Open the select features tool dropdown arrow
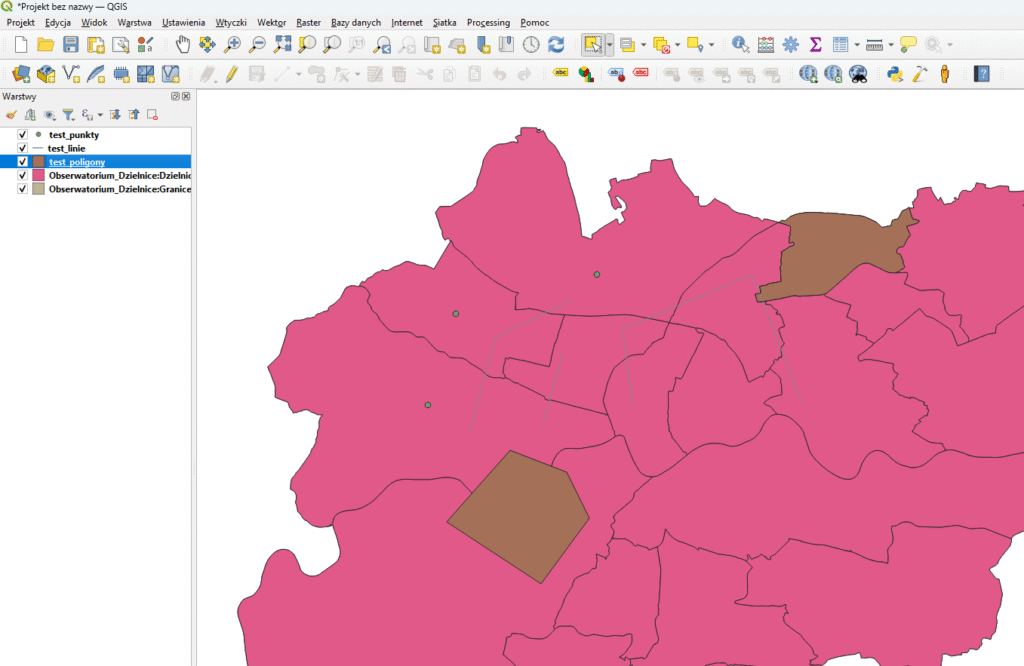The height and width of the screenshot is (666, 1024). (609, 44)
